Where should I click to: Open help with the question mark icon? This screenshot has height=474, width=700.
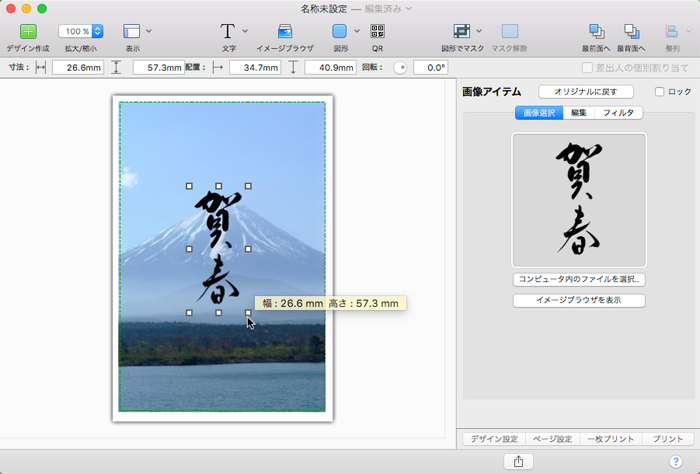(675, 461)
